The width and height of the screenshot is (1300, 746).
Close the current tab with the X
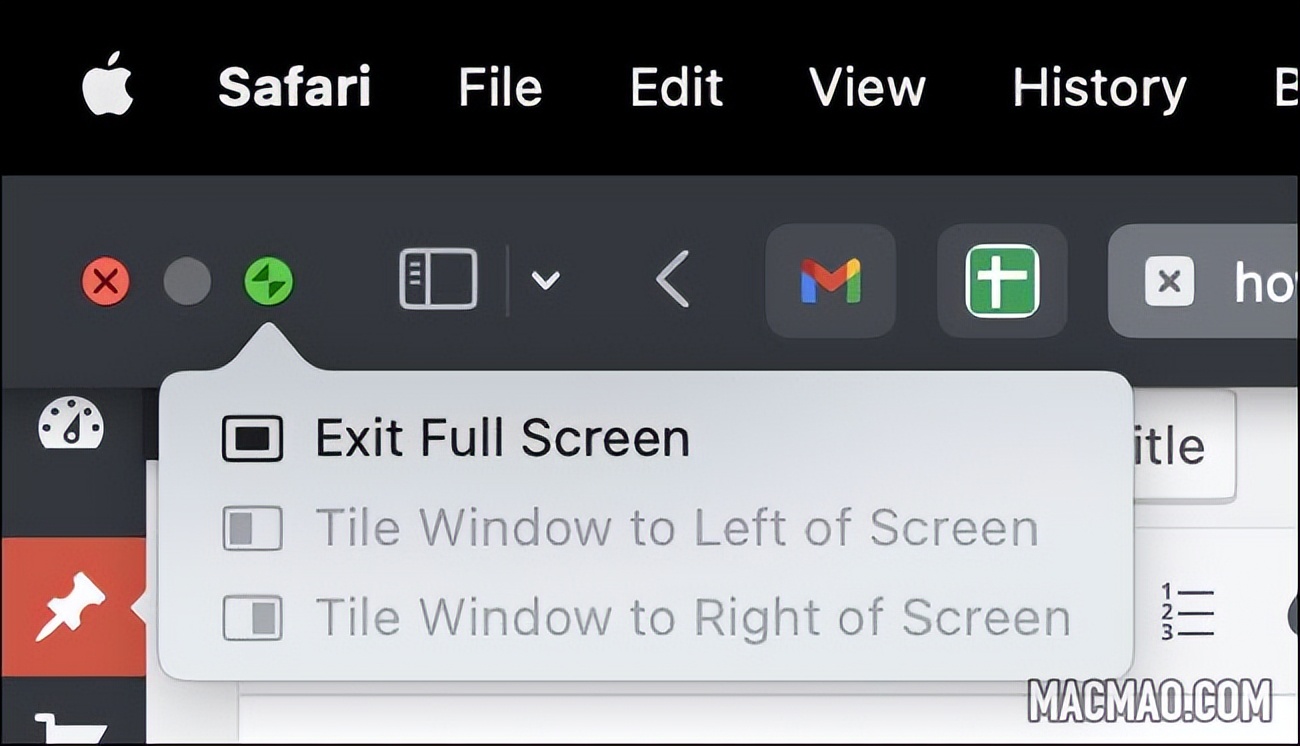[x=1169, y=281]
